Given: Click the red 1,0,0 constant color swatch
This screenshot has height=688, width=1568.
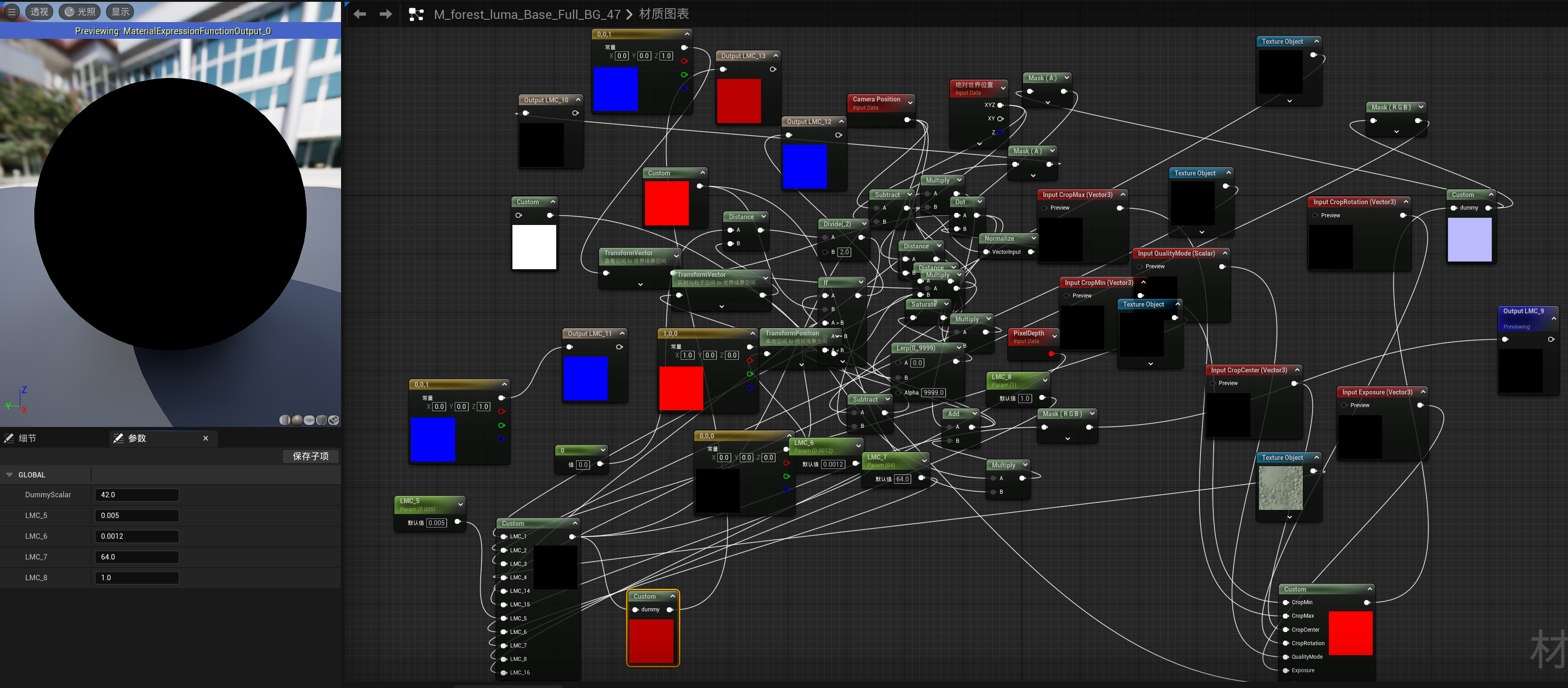Looking at the screenshot, I should [x=681, y=388].
